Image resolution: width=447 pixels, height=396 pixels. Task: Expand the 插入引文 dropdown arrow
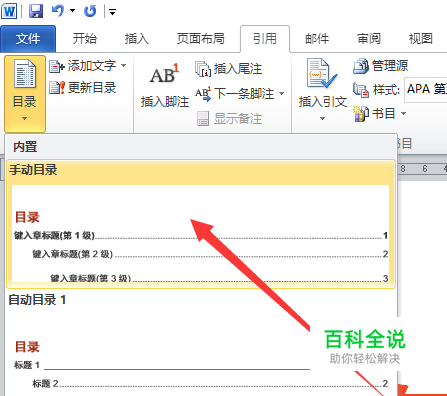[322, 118]
